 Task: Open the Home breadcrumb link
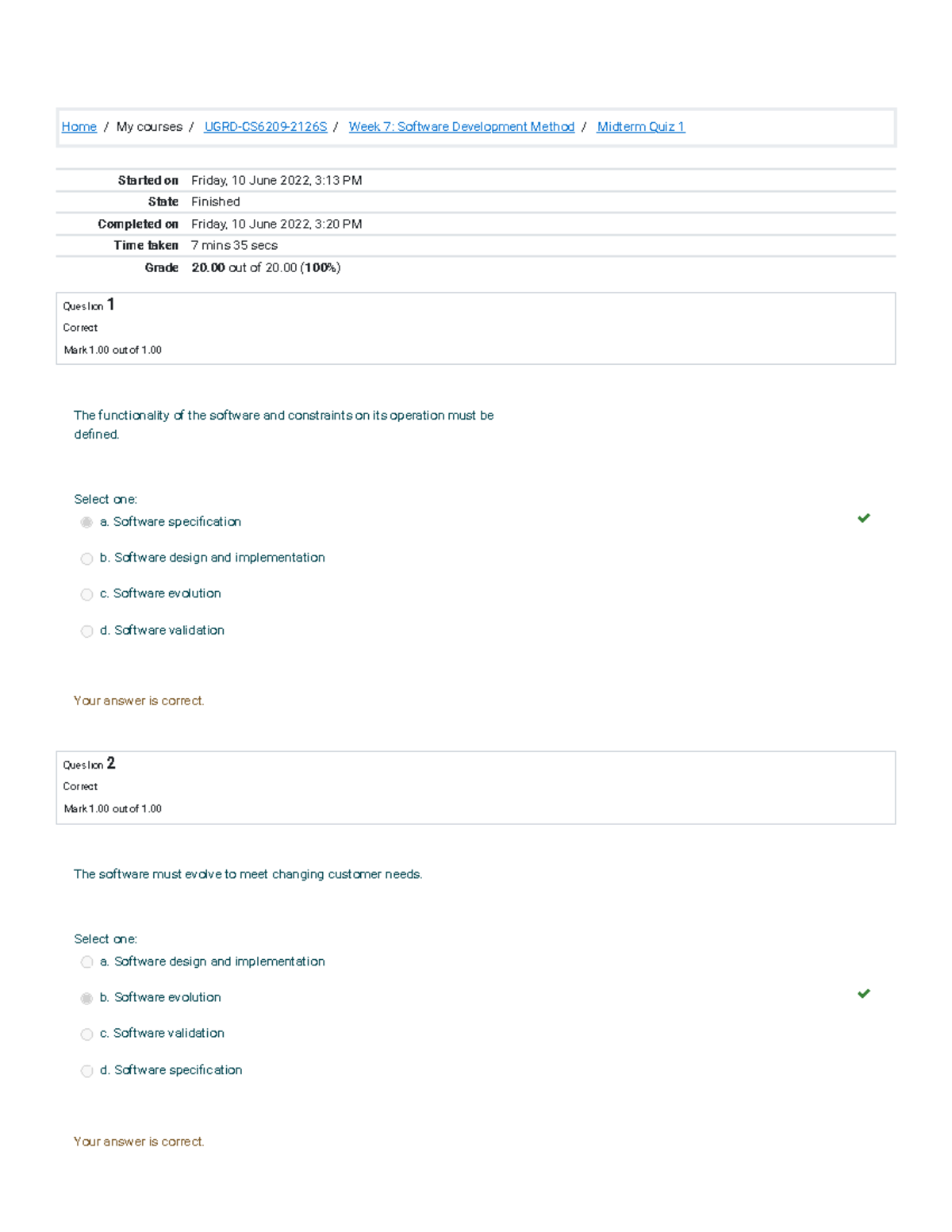click(79, 127)
